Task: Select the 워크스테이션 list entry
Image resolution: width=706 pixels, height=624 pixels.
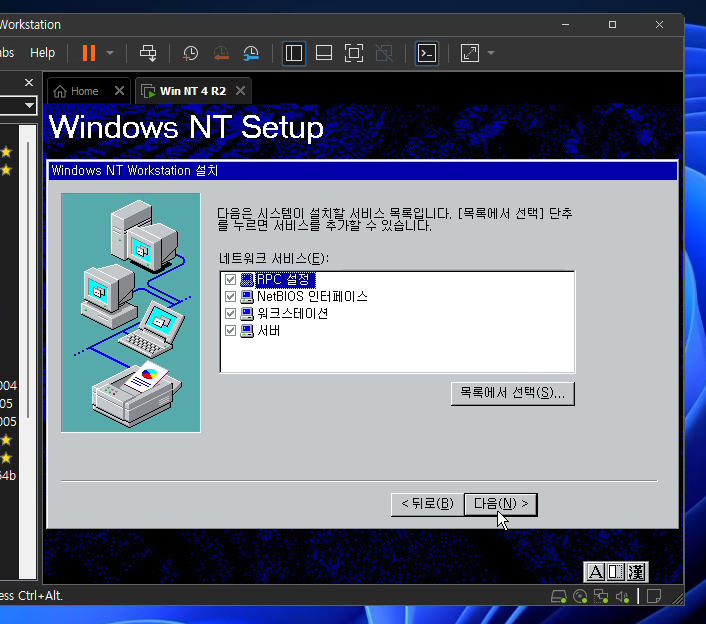Action: coord(292,313)
